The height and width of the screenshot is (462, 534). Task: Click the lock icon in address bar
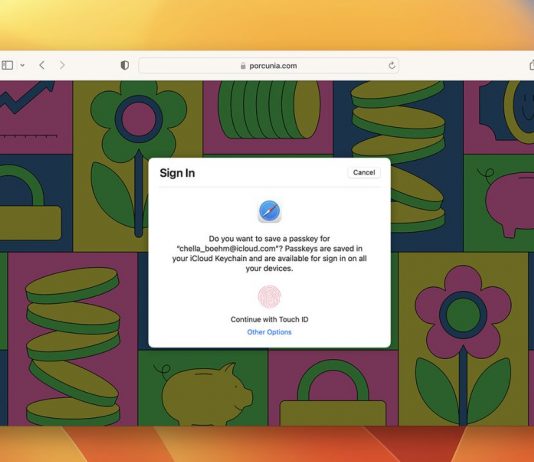coord(243,66)
